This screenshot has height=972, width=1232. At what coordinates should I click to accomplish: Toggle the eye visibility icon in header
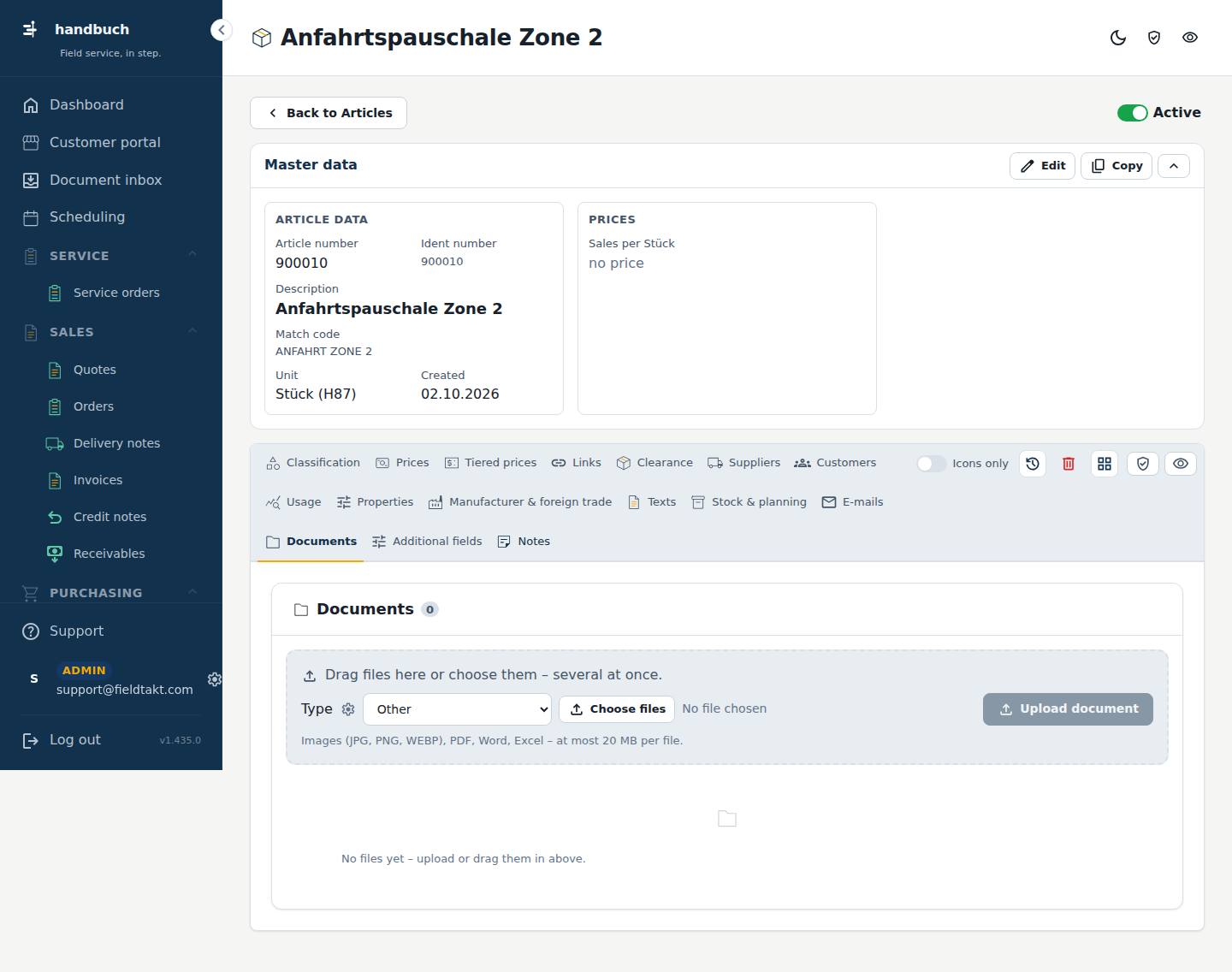pyautogui.click(x=1190, y=38)
